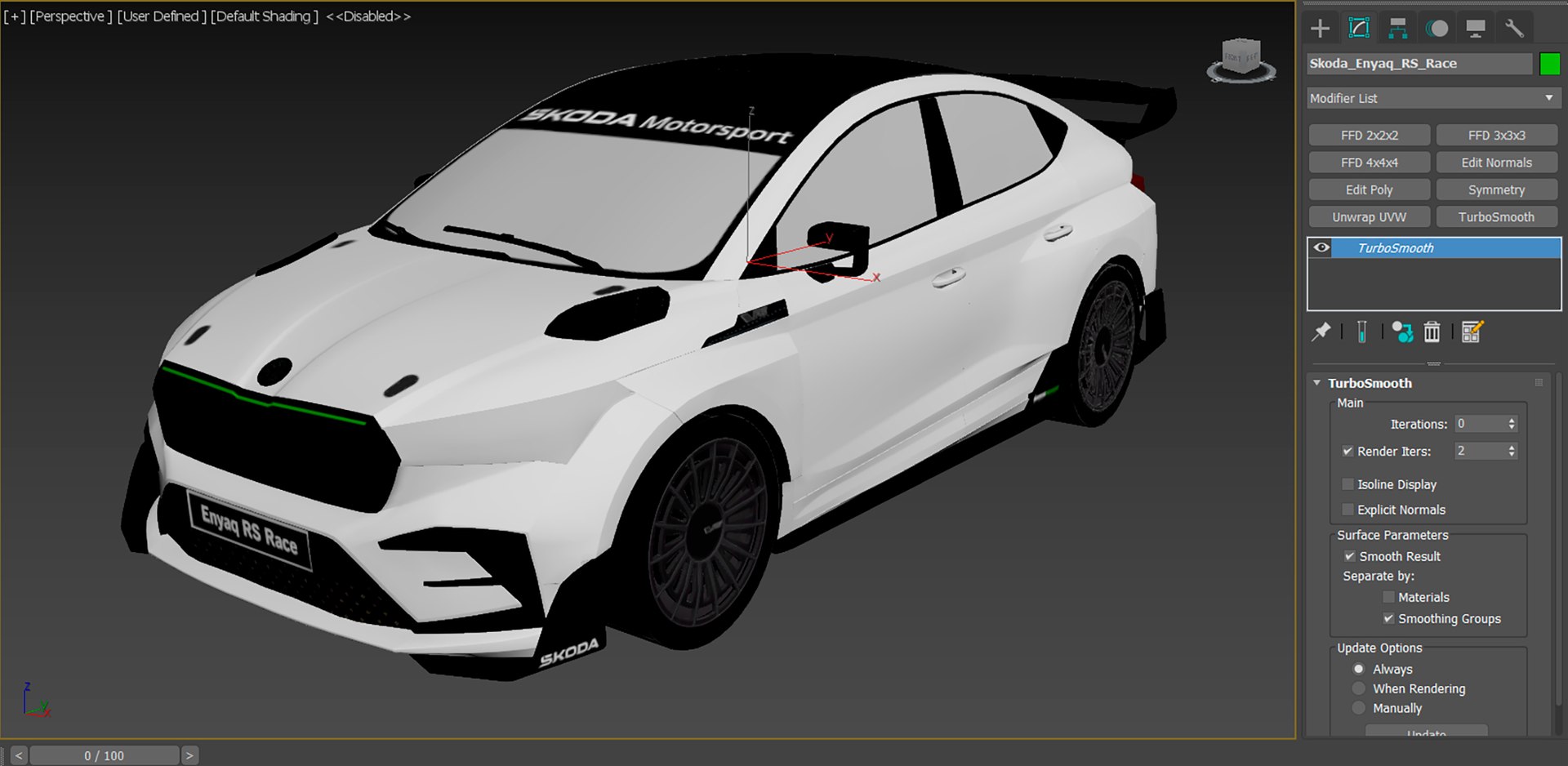The width and height of the screenshot is (1568, 766).
Task: Toggle TurboSmooth eye visibility in stack
Action: (x=1321, y=247)
